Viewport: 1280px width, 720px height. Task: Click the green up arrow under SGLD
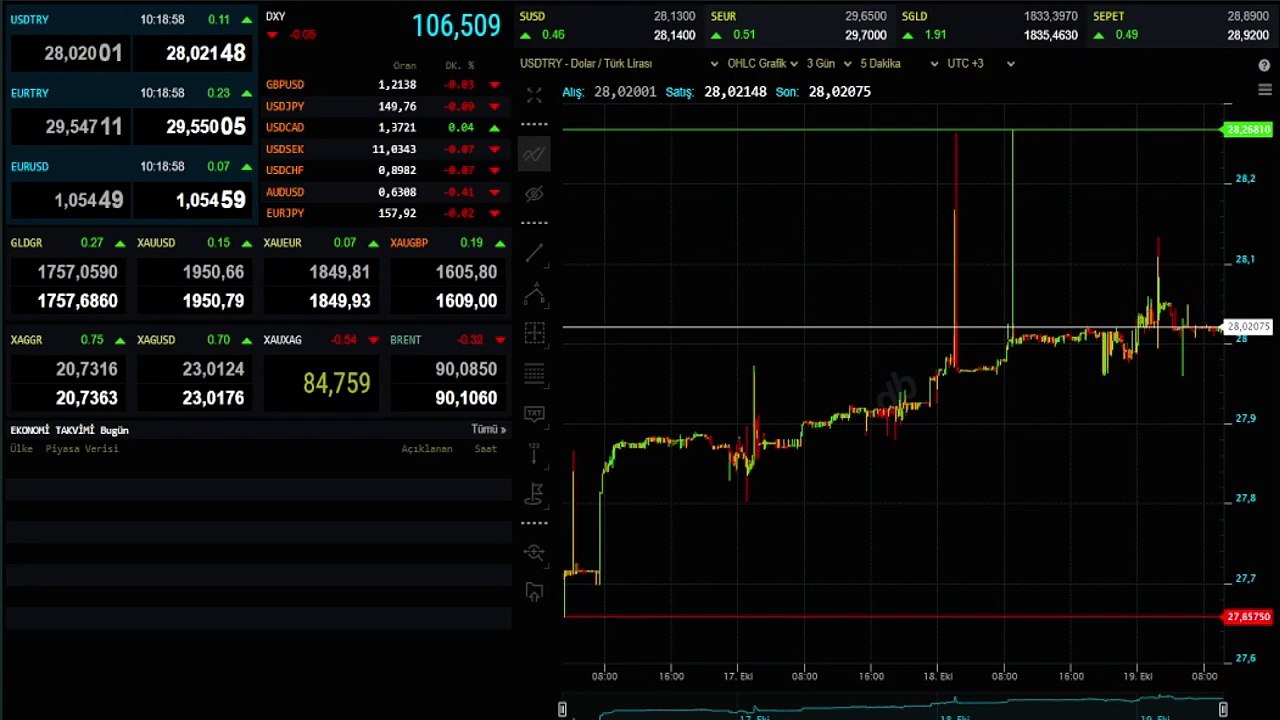click(x=908, y=35)
